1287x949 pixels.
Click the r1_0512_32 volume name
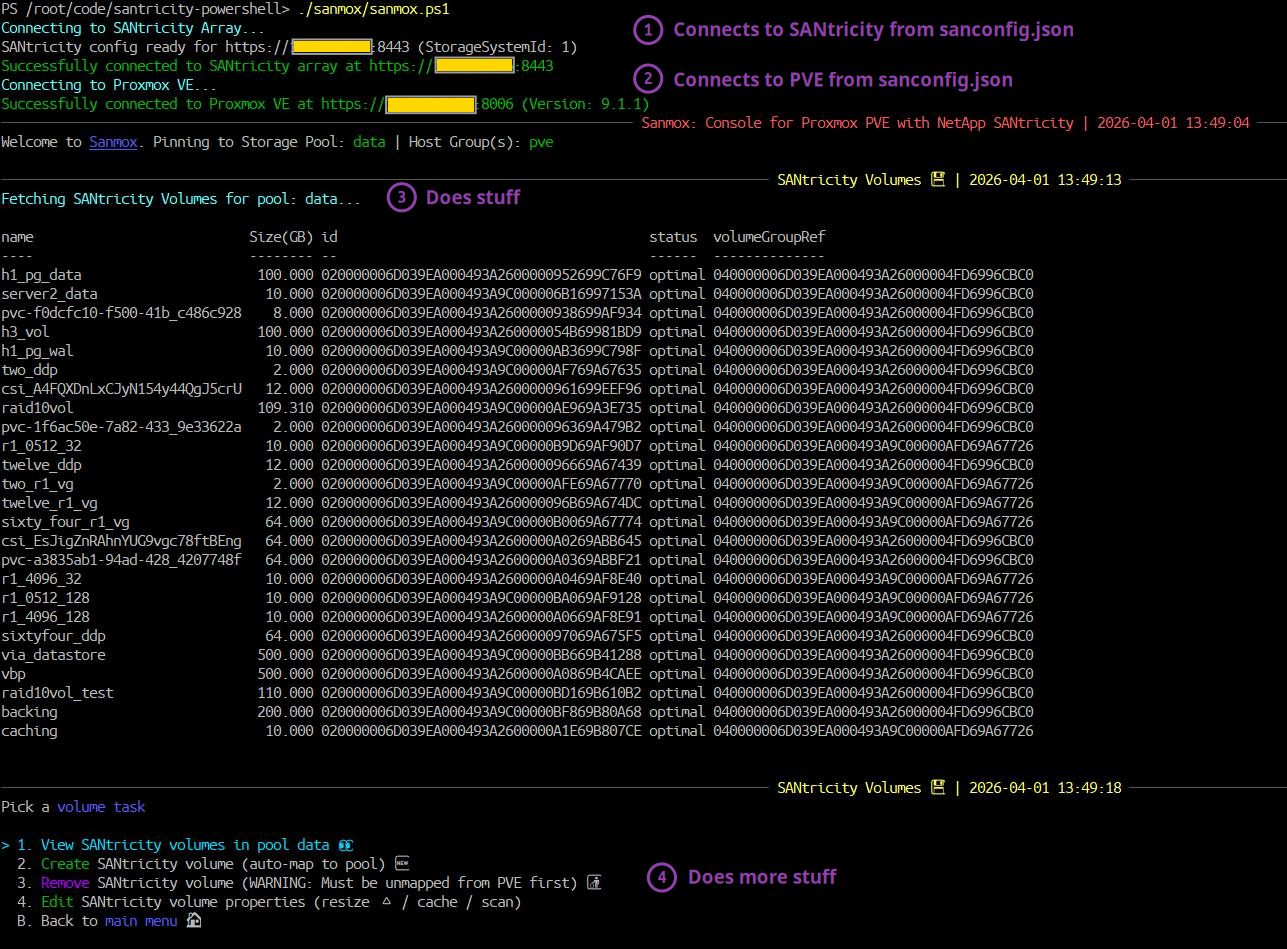[41, 446]
